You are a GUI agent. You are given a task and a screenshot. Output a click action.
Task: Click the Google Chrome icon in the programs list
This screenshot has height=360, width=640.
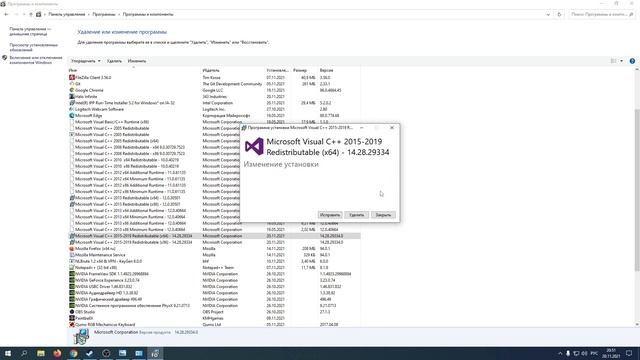(x=72, y=90)
